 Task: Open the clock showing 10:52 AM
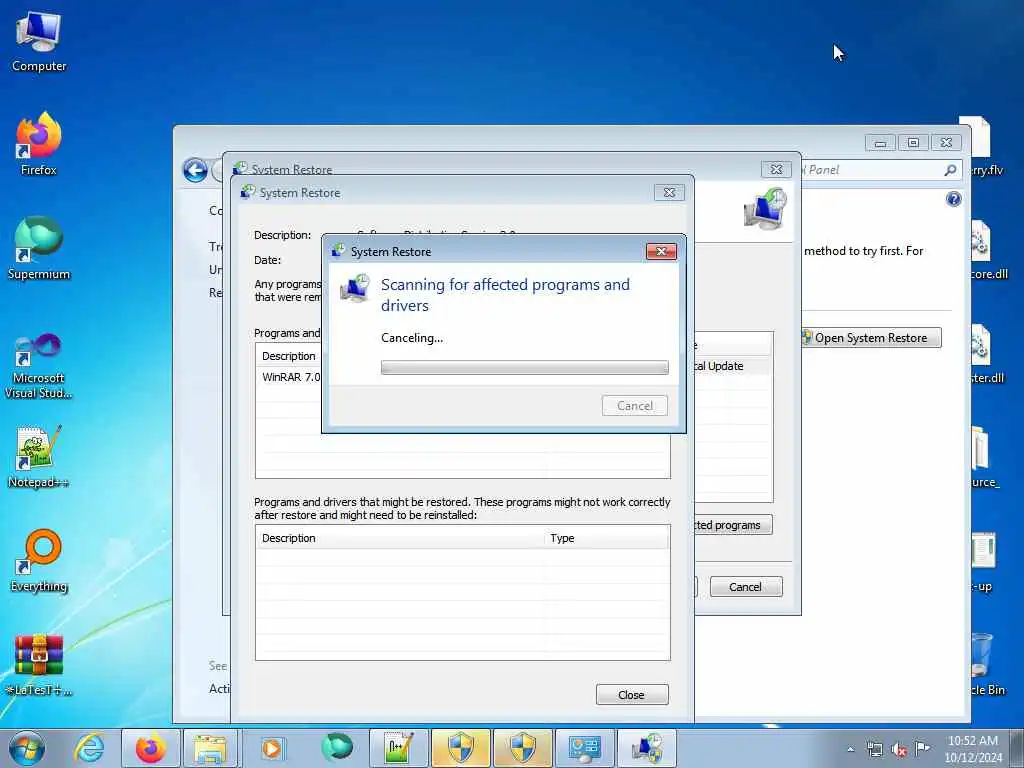pyautogui.click(x=972, y=741)
